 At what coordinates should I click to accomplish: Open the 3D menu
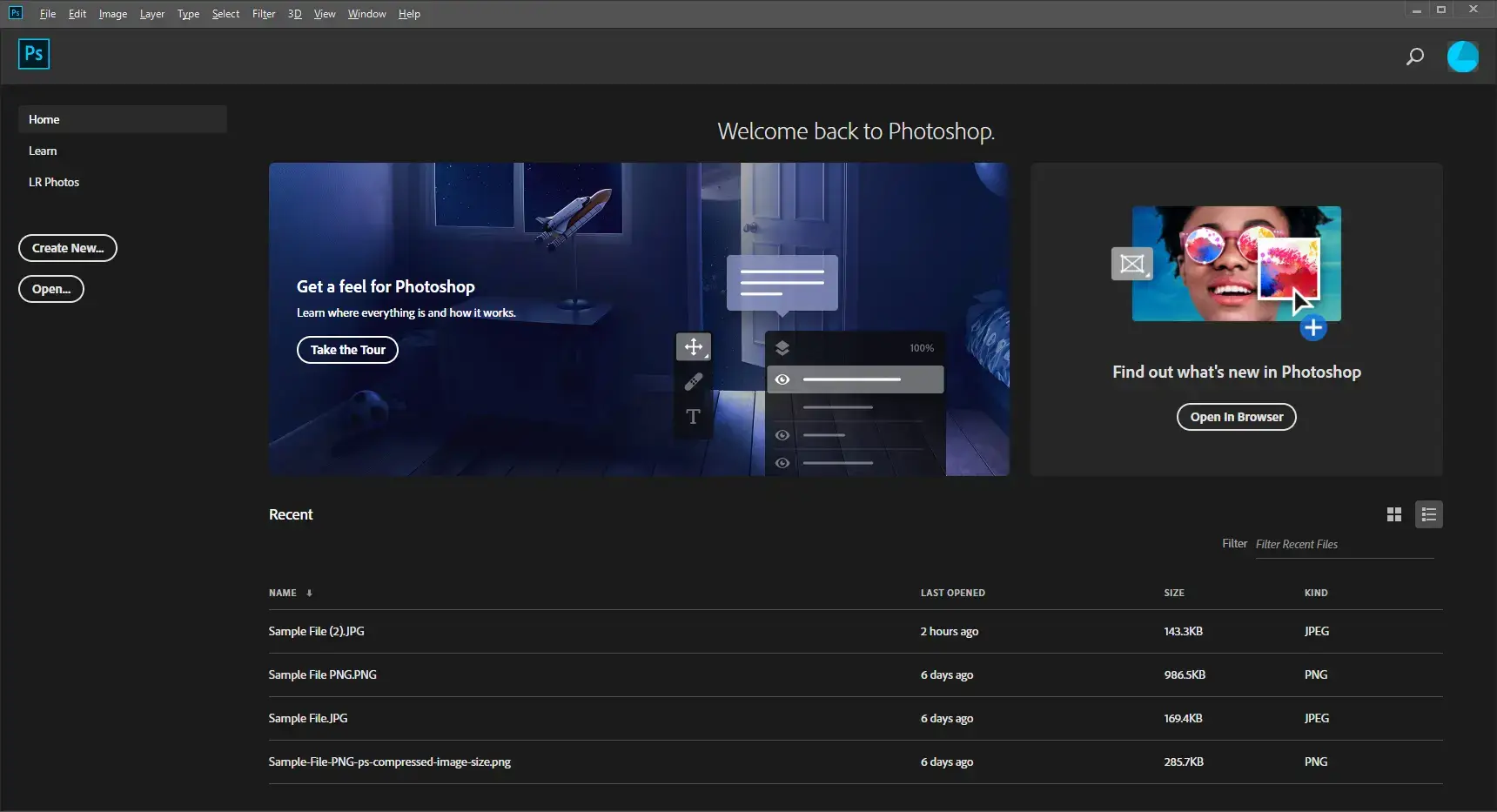pyautogui.click(x=295, y=14)
